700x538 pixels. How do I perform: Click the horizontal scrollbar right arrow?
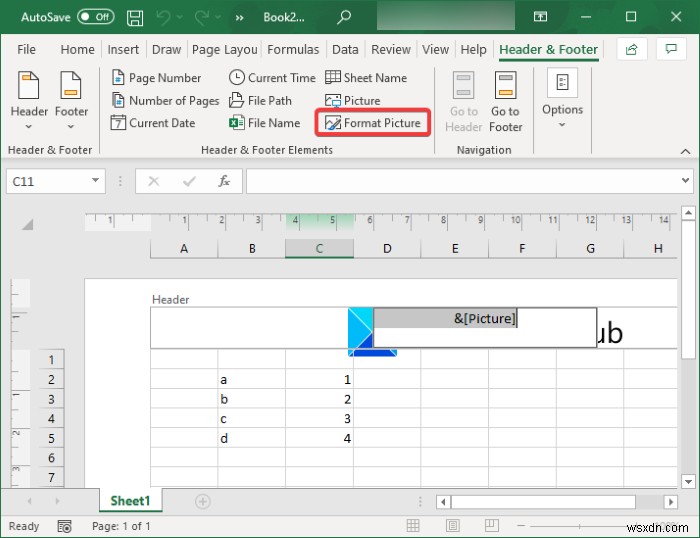click(x=670, y=502)
